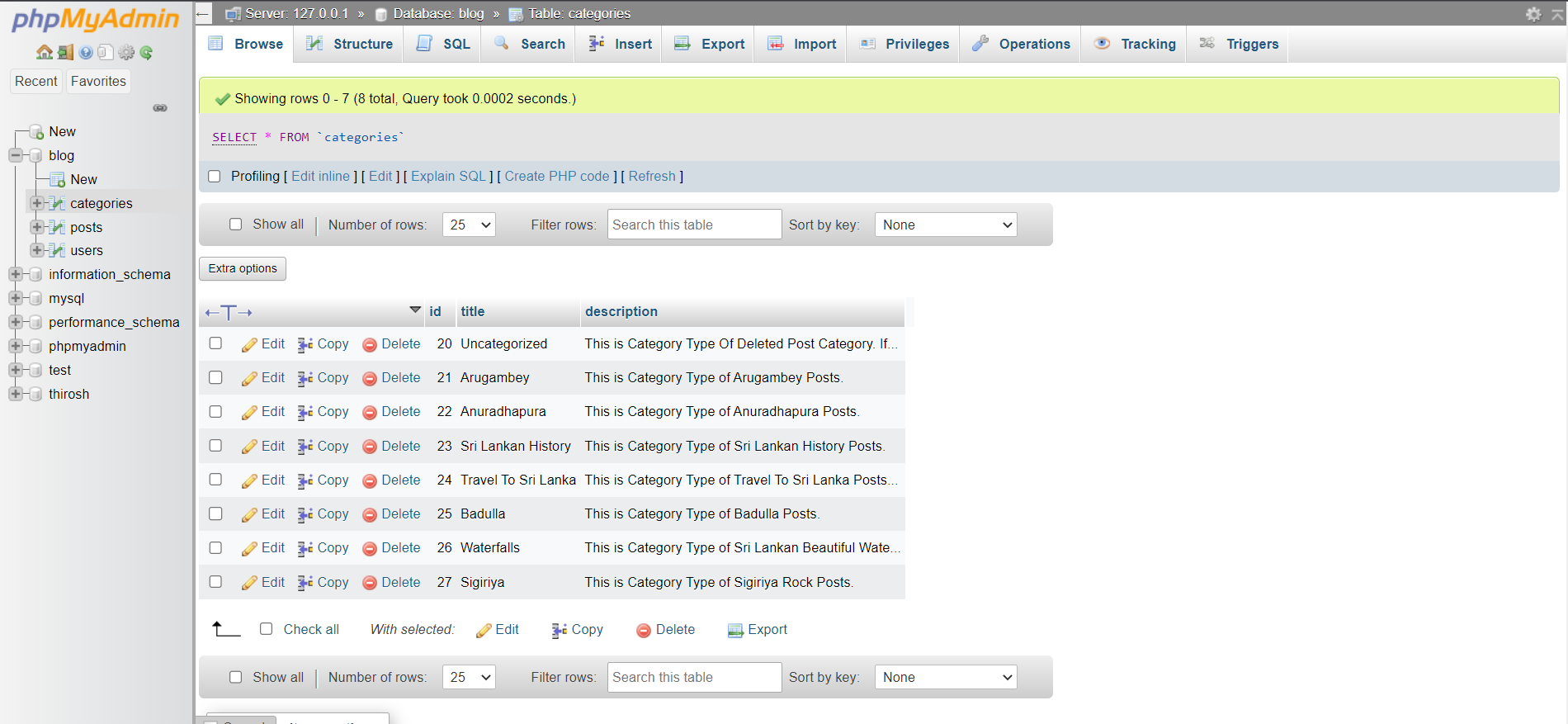Image resolution: width=1568 pixels, height=724 pixels.
Task: Click the red Delete icon for Uncategorized row
Action: (x=370, y=345)
